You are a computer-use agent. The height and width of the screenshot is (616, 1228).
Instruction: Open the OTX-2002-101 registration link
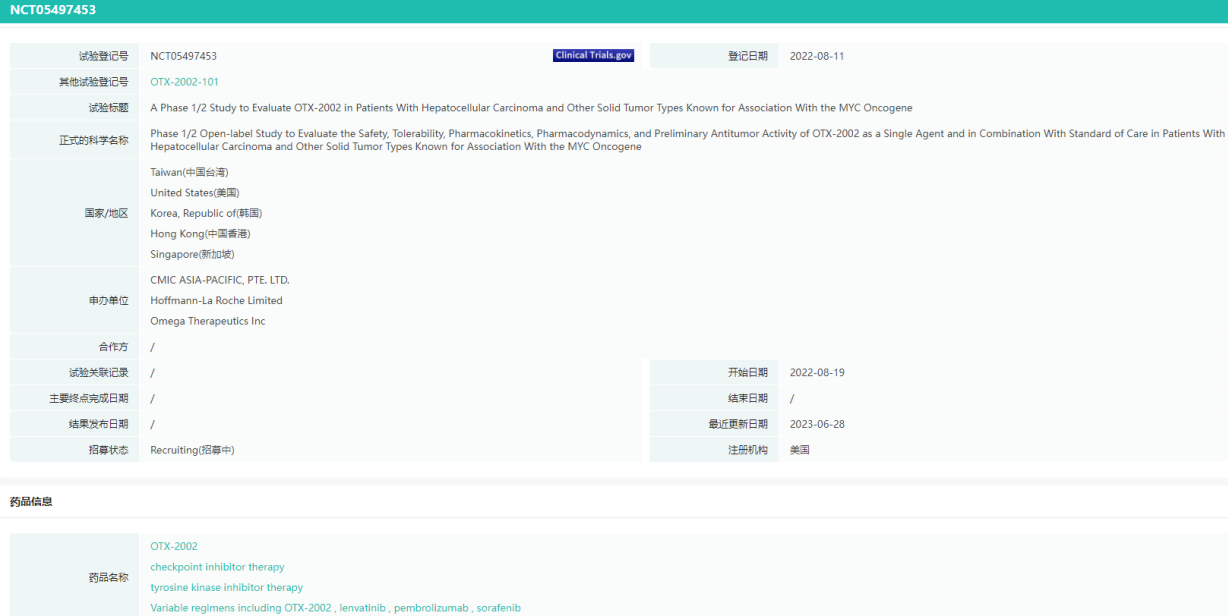(185, 82)
